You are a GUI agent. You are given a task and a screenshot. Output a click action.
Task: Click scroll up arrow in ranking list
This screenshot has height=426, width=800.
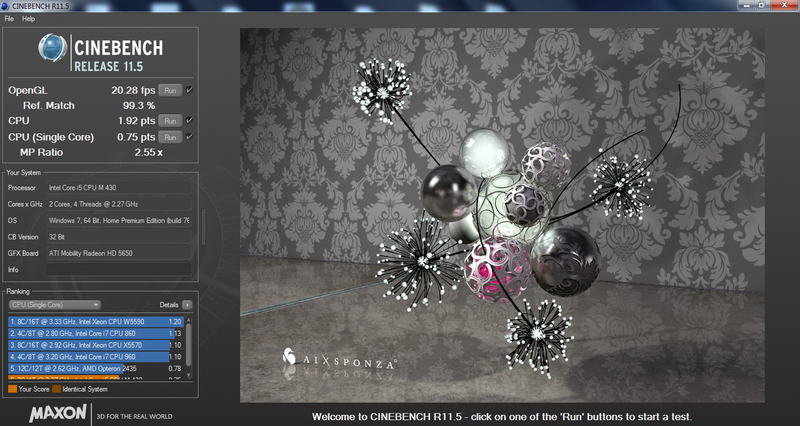[189, 320]
